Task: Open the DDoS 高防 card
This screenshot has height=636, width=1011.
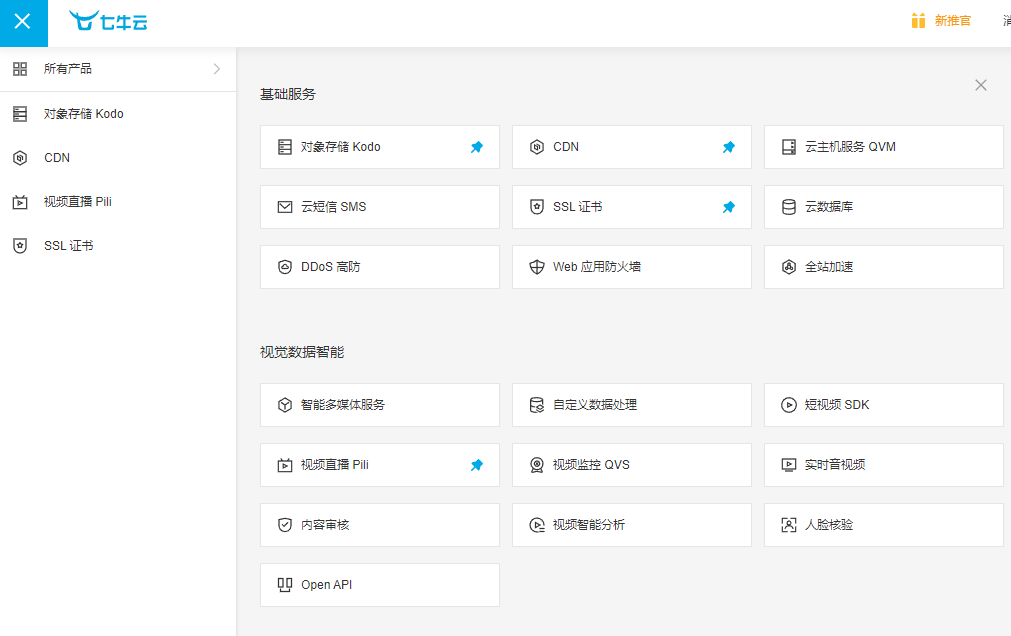Action: click(x=380, y=267)
